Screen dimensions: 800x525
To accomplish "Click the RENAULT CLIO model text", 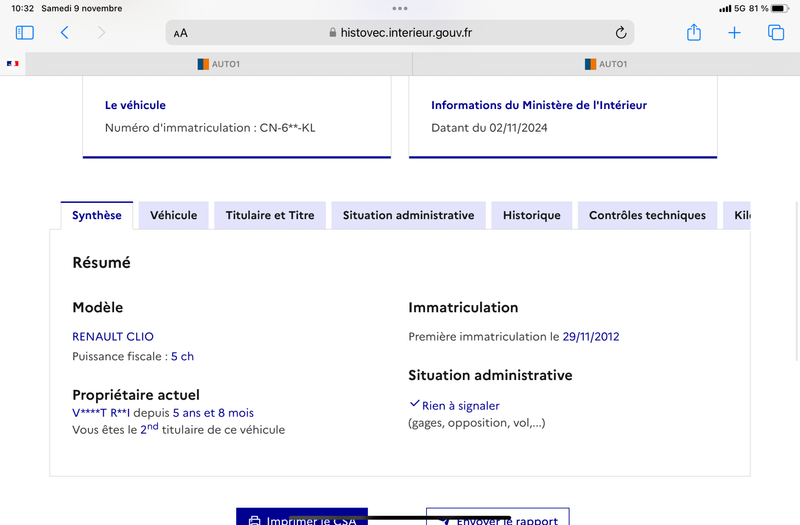I will point(113,336).
